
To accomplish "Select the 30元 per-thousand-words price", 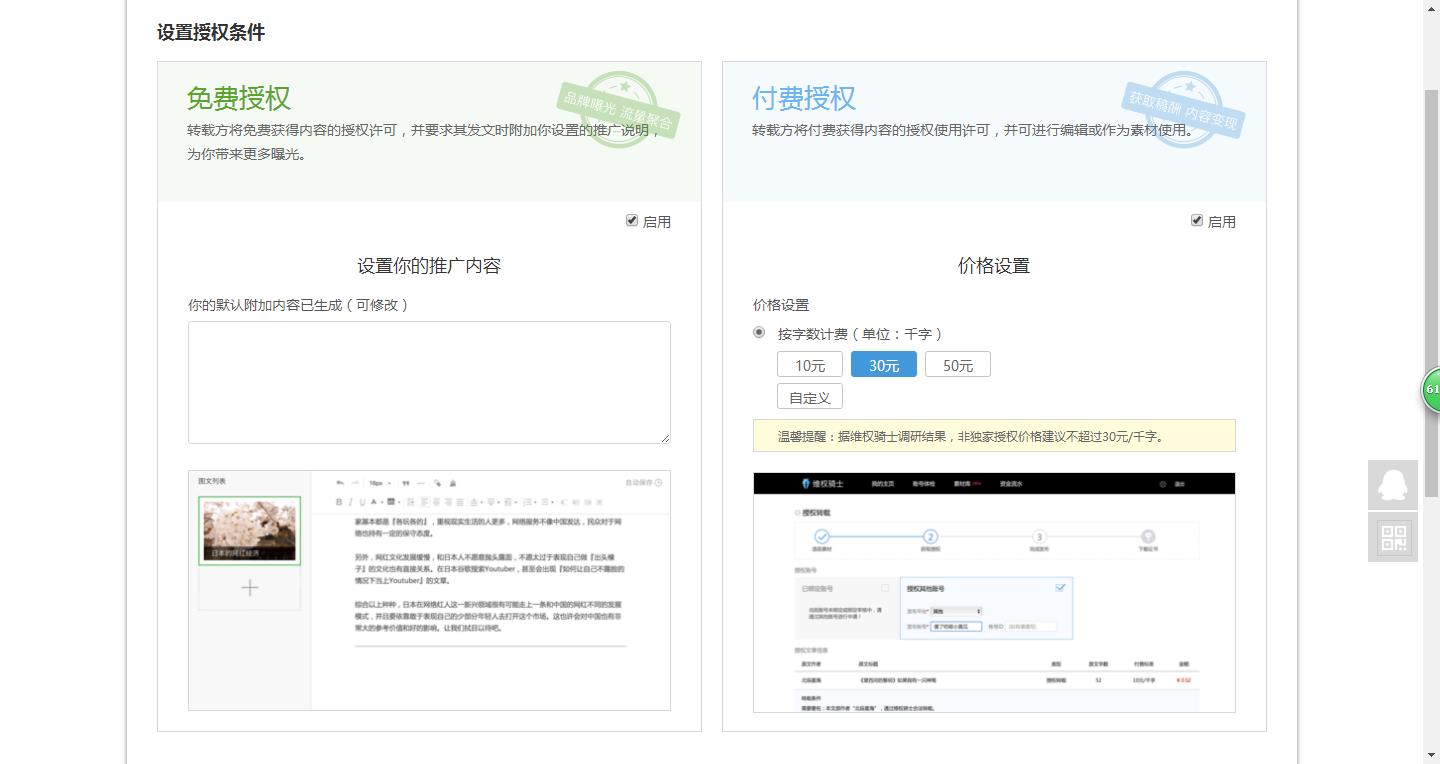I will 883,364.
